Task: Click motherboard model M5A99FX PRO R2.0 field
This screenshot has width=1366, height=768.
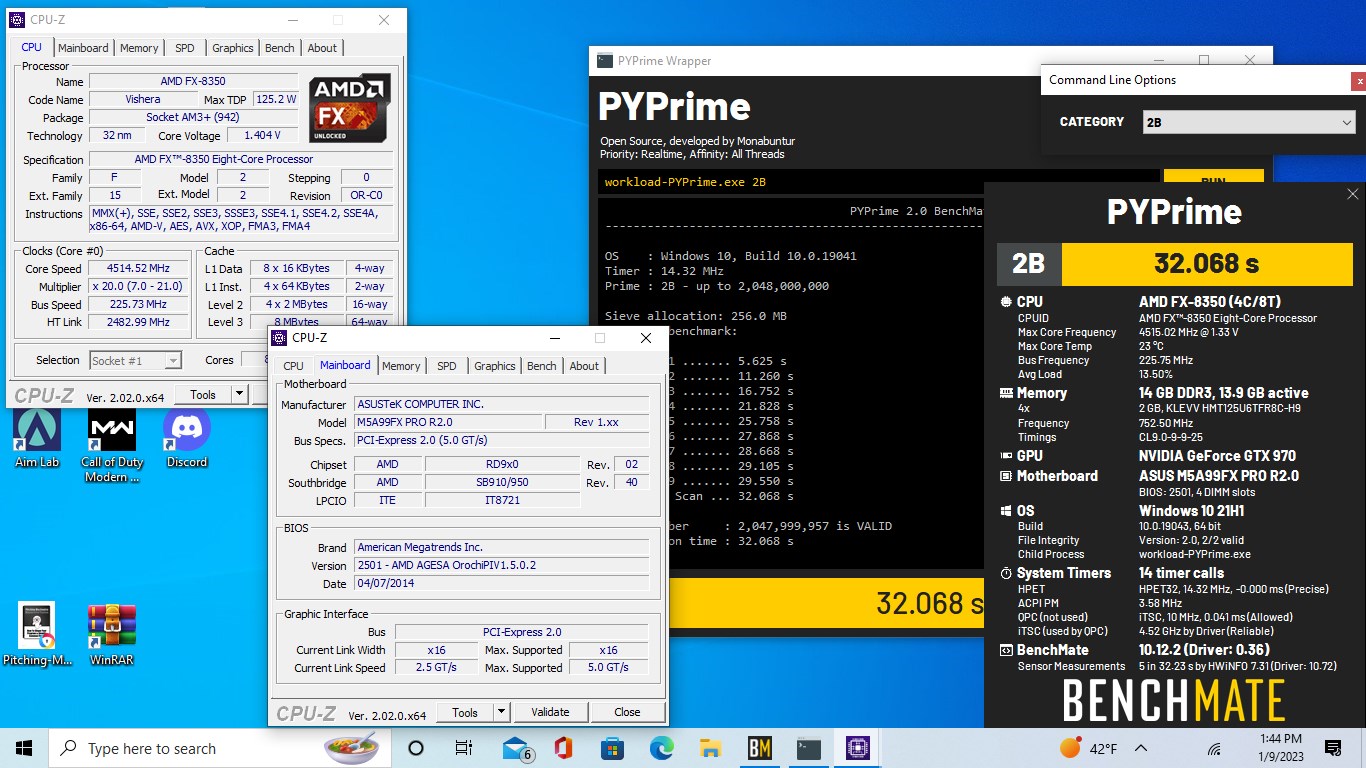Action: [x=448, y=422]
